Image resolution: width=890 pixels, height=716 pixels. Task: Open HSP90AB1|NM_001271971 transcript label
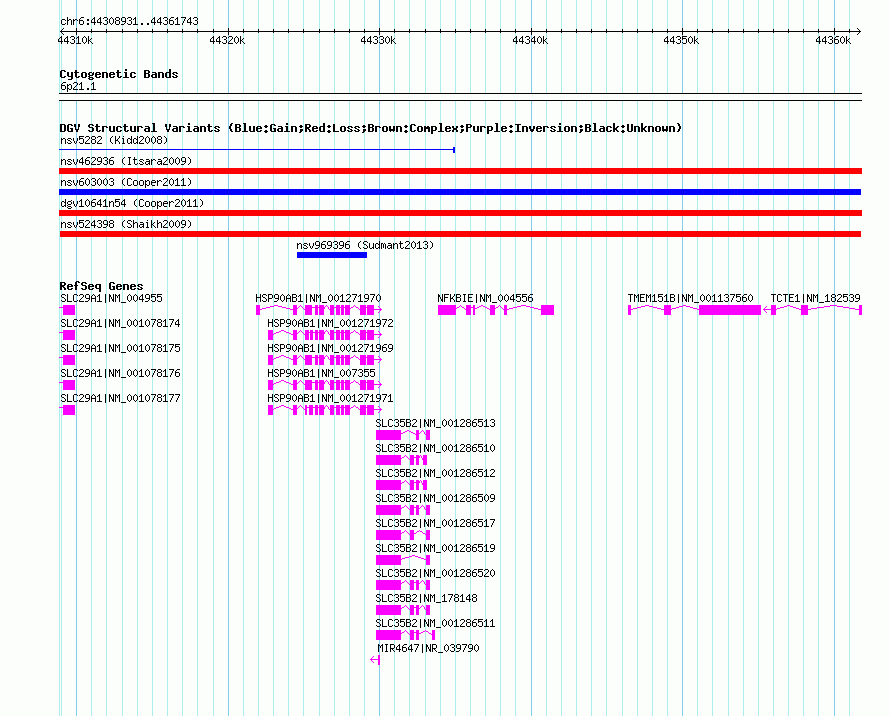330,398
